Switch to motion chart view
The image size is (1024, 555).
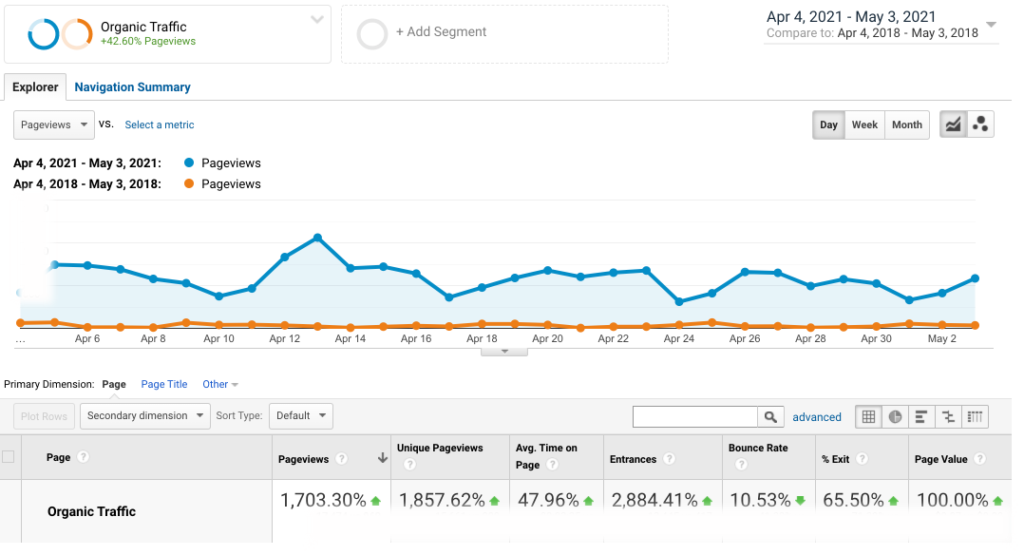click(981, 125)
